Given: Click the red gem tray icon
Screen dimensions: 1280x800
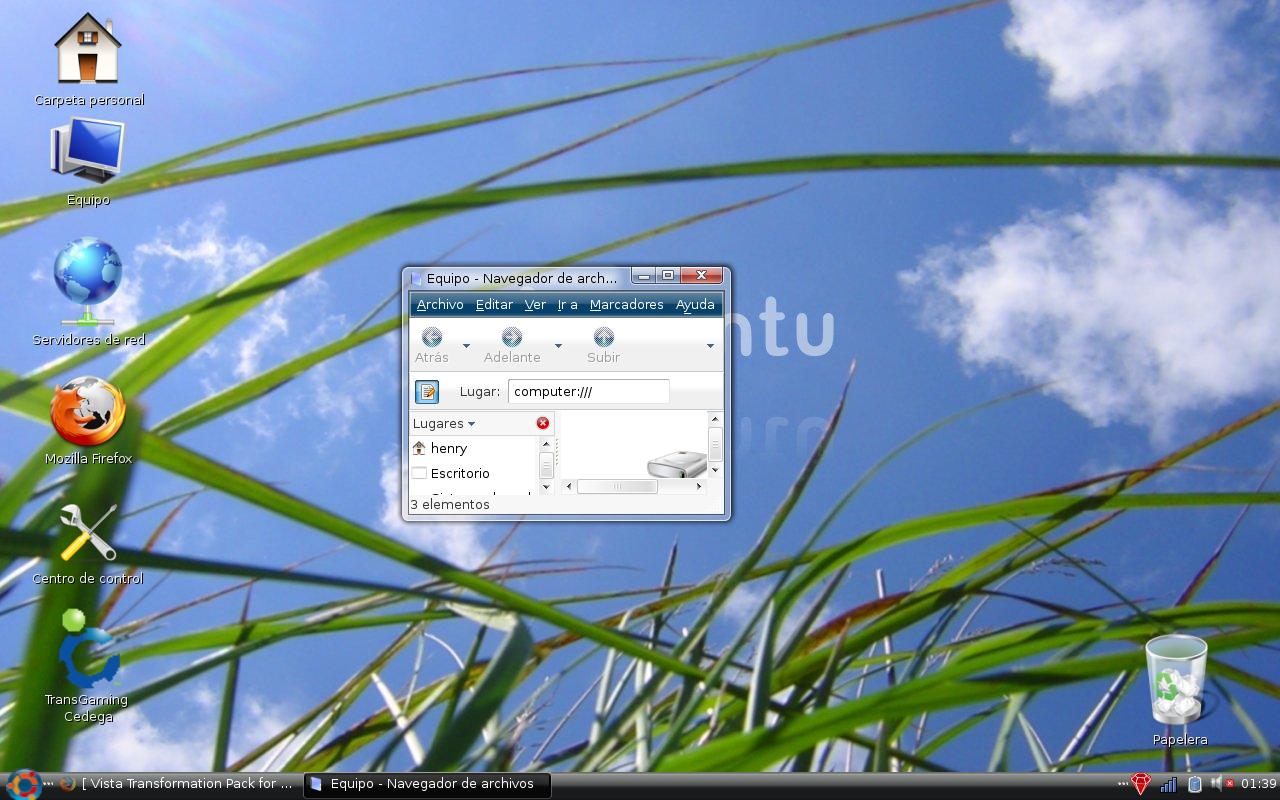Looking at the screenshot, I should pyautogui.click(x=1141, y=784).
